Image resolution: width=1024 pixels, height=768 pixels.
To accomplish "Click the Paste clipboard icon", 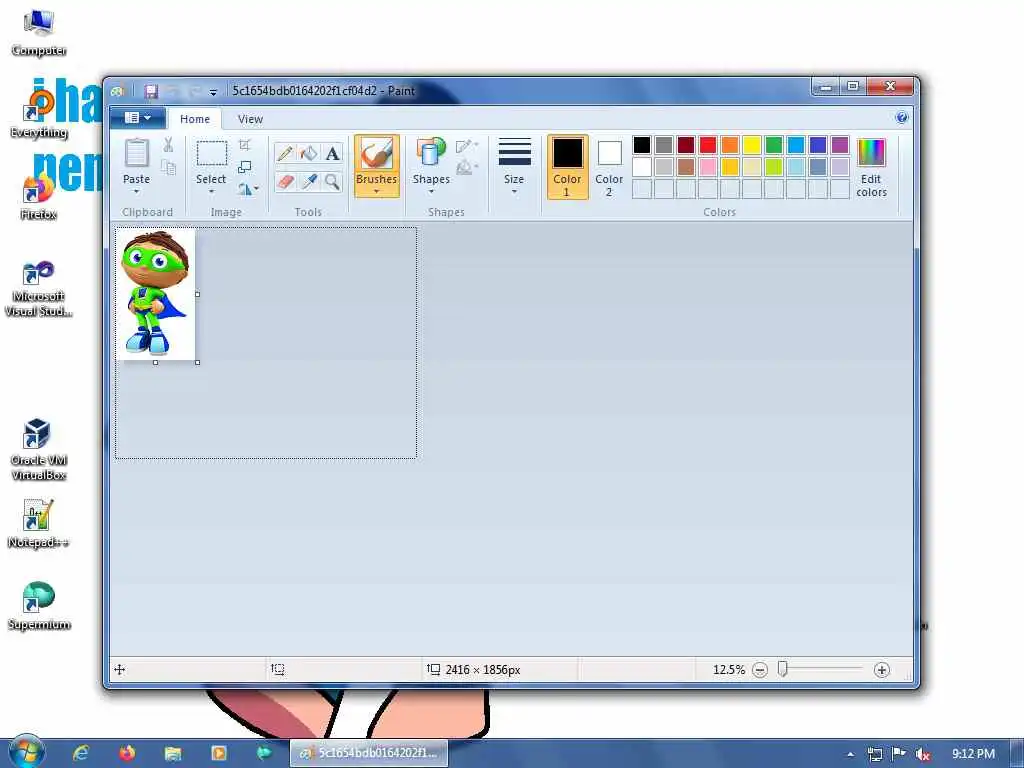I will point(136,153).
